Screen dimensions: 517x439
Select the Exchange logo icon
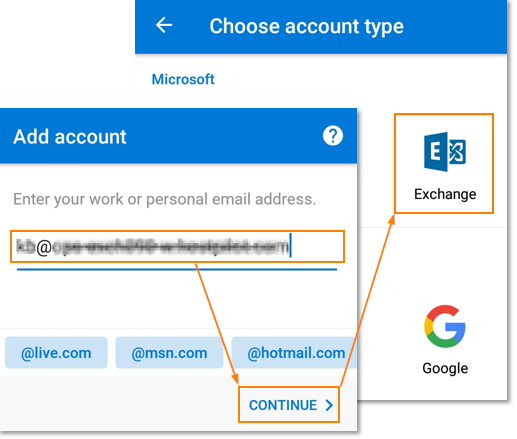pyautogui.click(x=445, y=152)
